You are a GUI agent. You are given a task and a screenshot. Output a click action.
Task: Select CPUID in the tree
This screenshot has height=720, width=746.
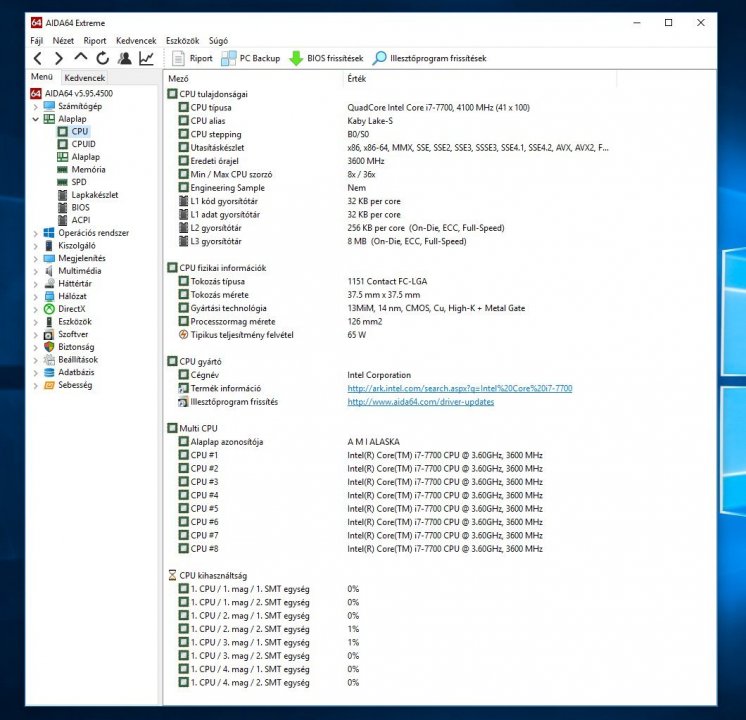point(83,144)
